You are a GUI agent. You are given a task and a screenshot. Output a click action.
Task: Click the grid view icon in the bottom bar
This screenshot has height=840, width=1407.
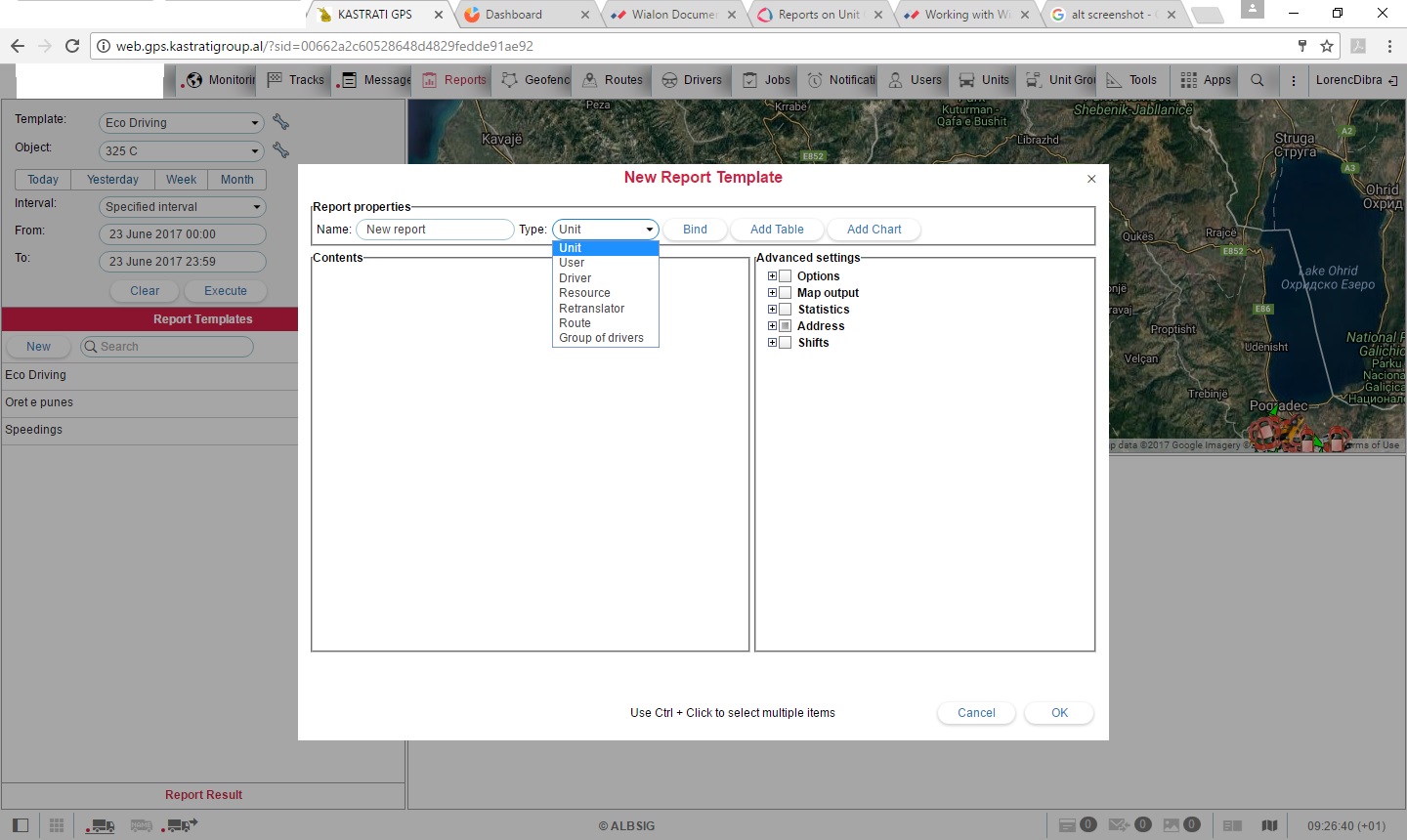click(57, 825)
